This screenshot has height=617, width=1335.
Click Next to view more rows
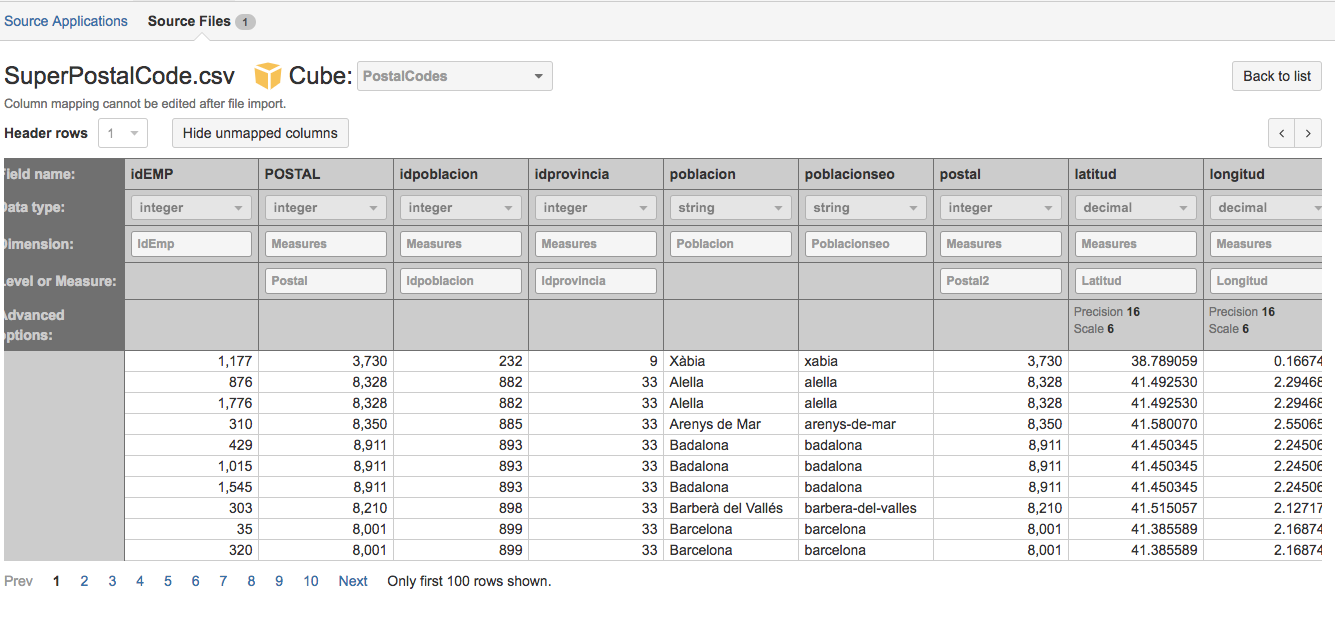pos(352,580)
